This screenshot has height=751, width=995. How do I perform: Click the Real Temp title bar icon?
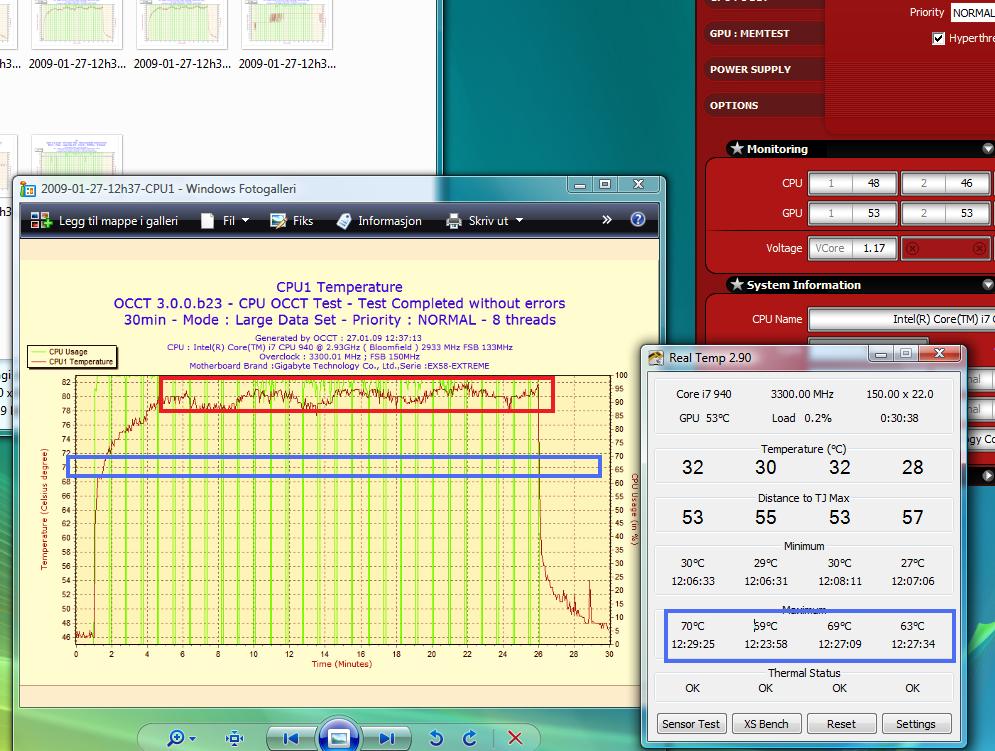pos(656,357)
